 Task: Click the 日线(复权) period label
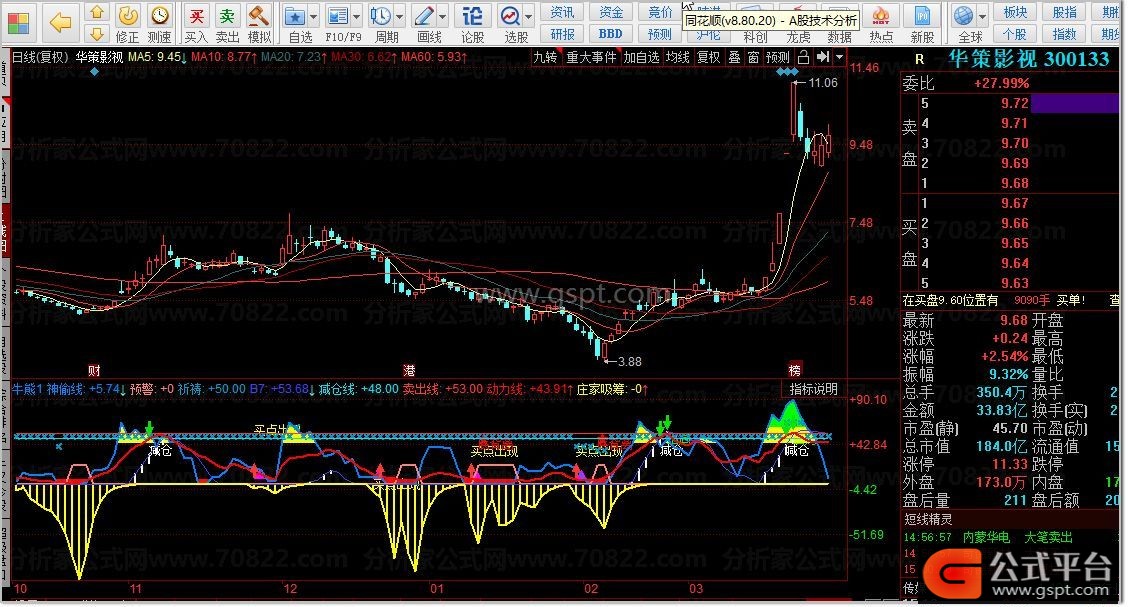[x=40, y=57]
